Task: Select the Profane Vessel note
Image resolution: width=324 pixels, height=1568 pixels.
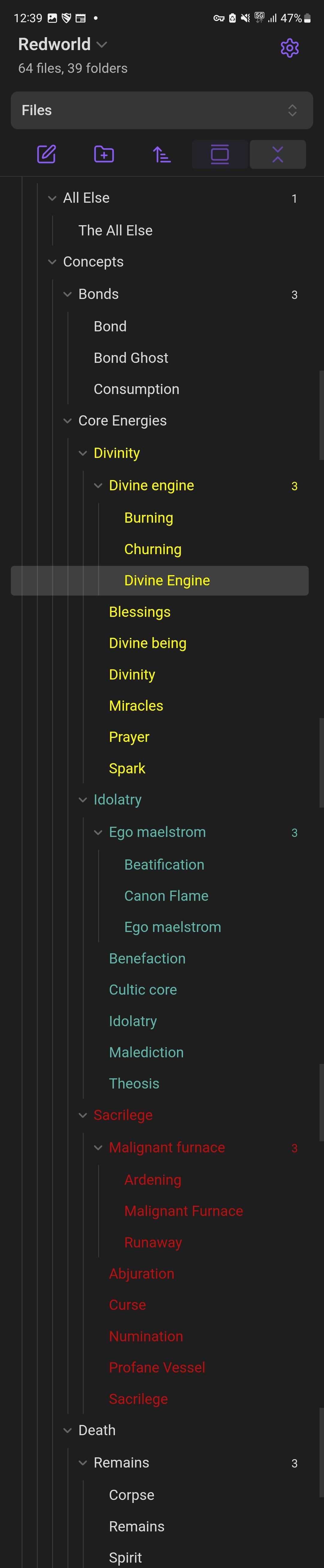Action: coord(157,1367)
